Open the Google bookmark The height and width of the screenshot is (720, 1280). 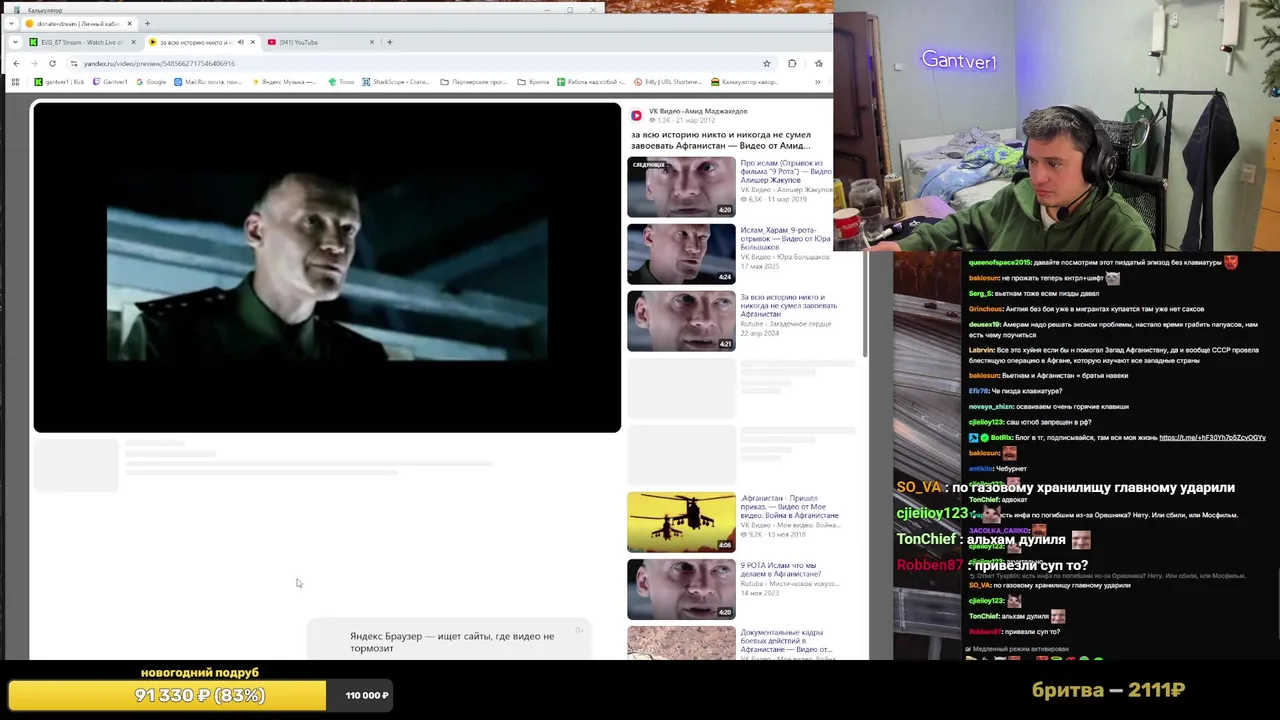click(151, 82)
